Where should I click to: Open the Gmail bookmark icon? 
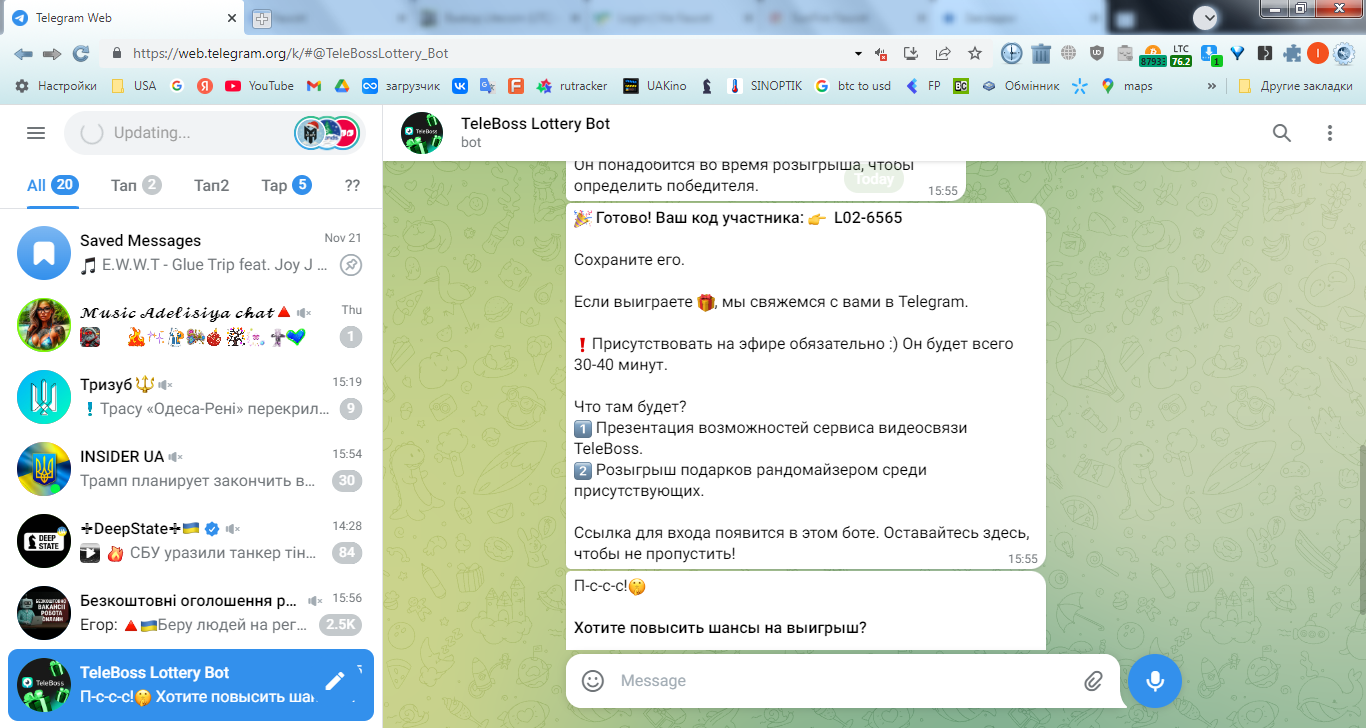[x=313, y=86]
